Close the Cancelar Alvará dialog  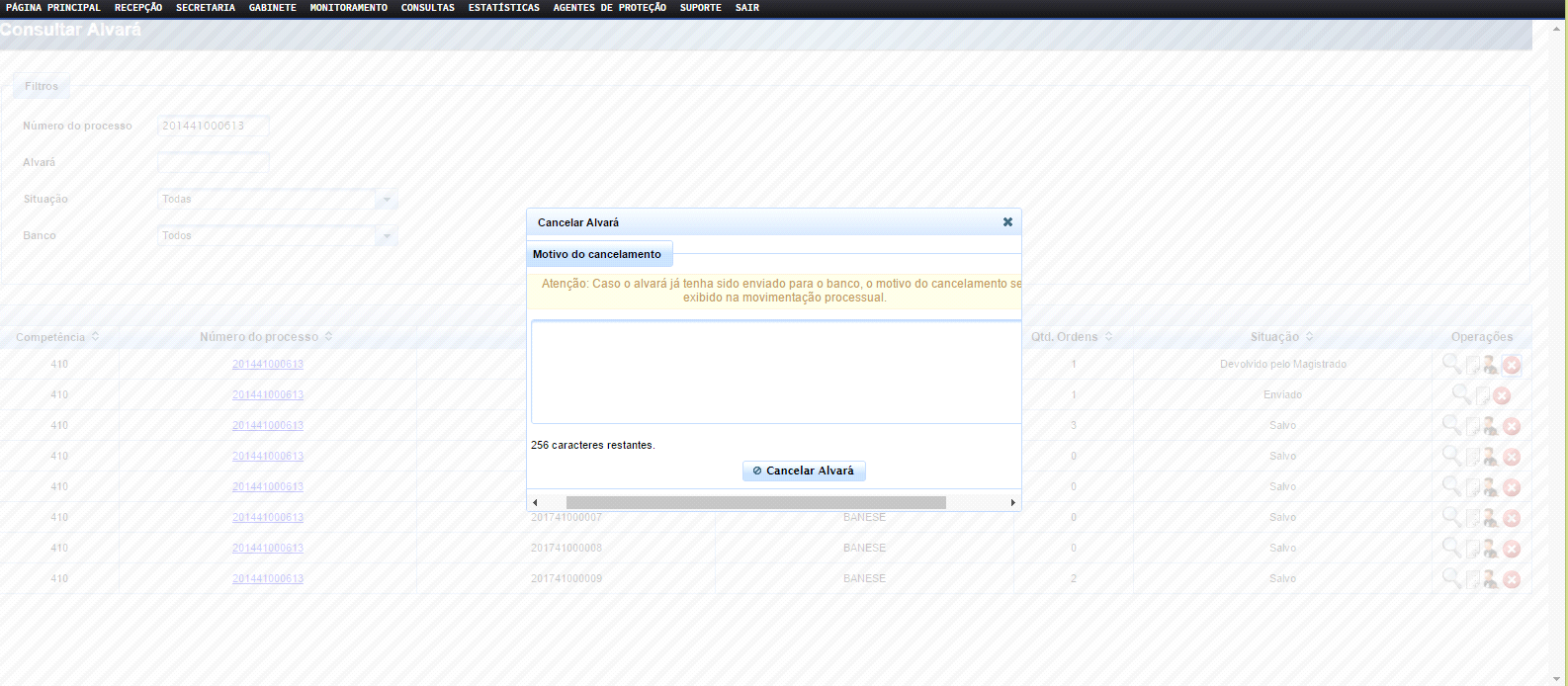coord(1007,222)
